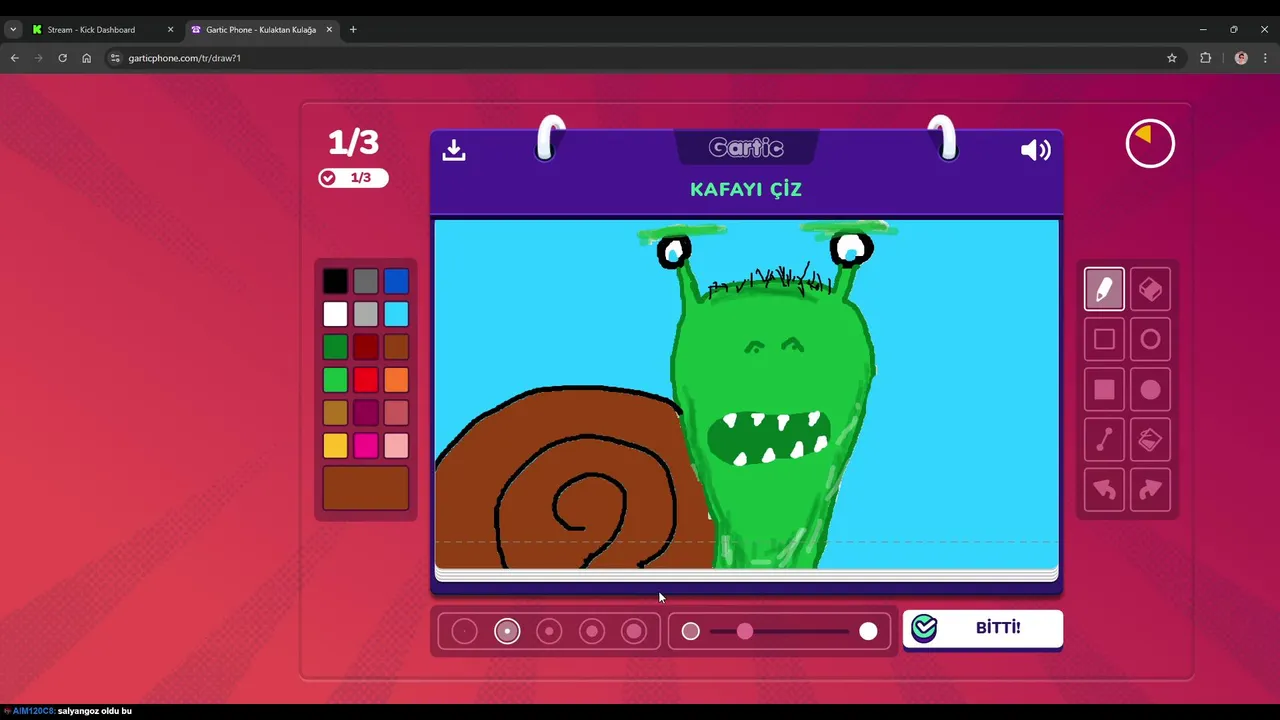
Task: Pick the bright green color swatch
Action: (335, 380)
